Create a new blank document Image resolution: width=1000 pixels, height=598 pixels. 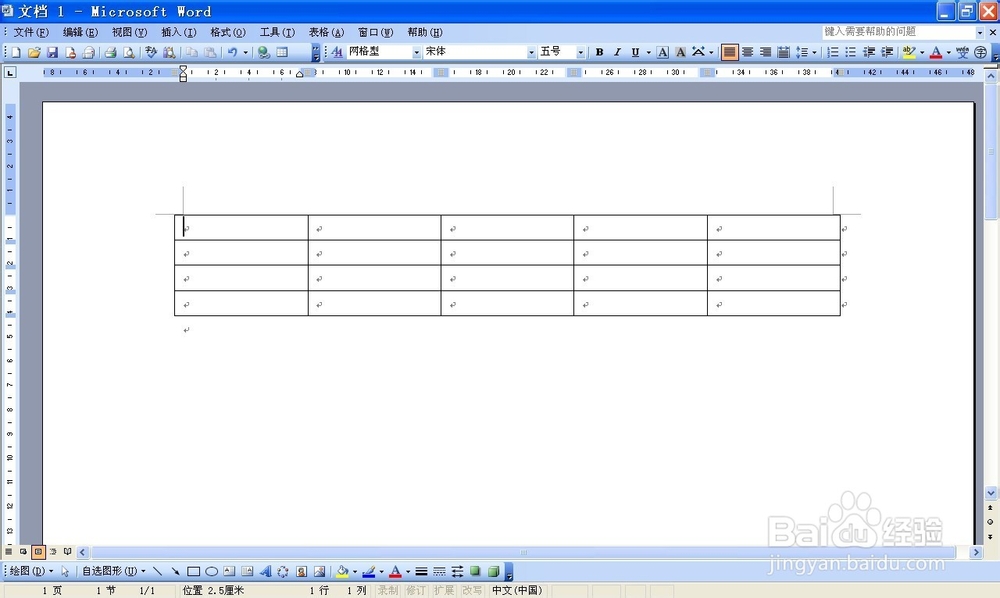(16, 52)
